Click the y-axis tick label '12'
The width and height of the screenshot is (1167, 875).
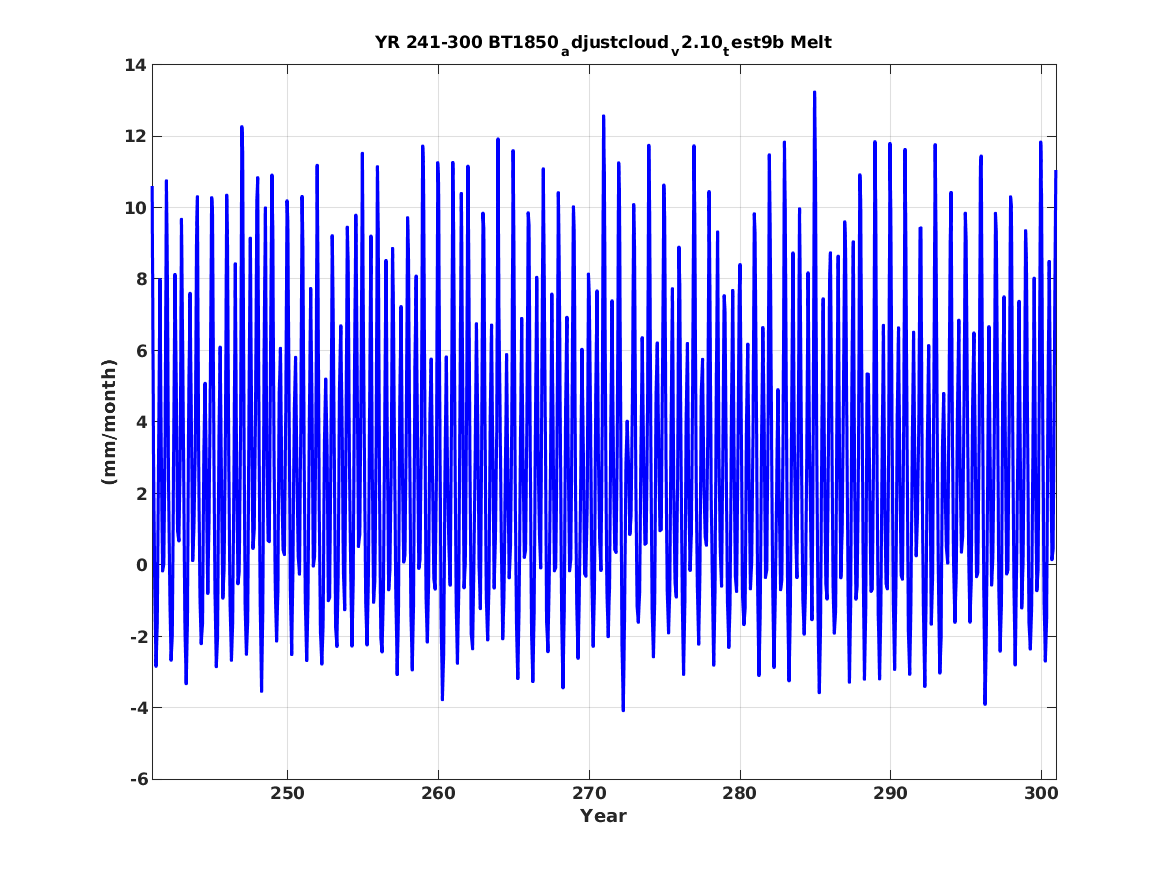tap(136, 137)
